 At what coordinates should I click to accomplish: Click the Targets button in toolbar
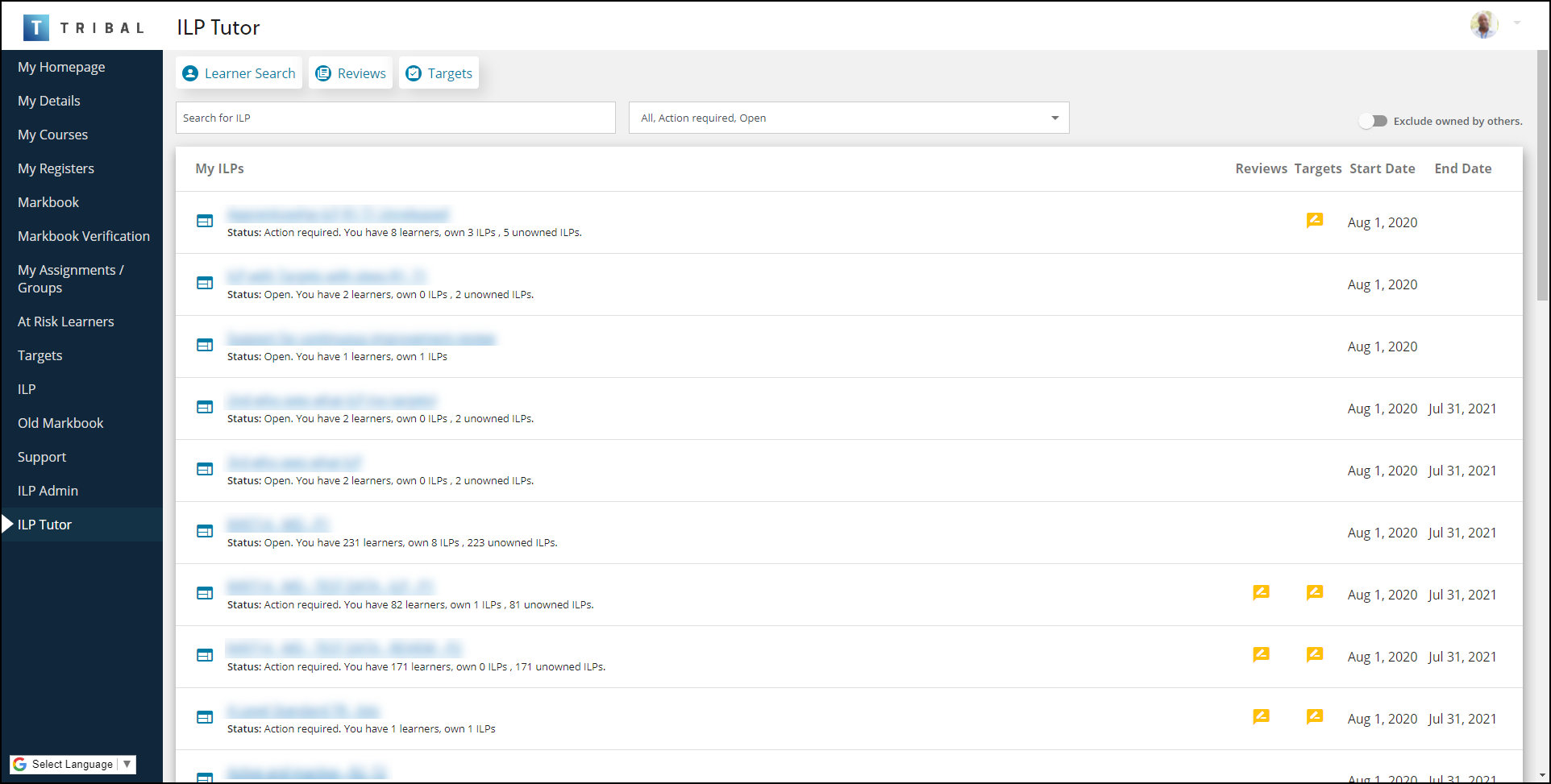(x=439, y=73)
